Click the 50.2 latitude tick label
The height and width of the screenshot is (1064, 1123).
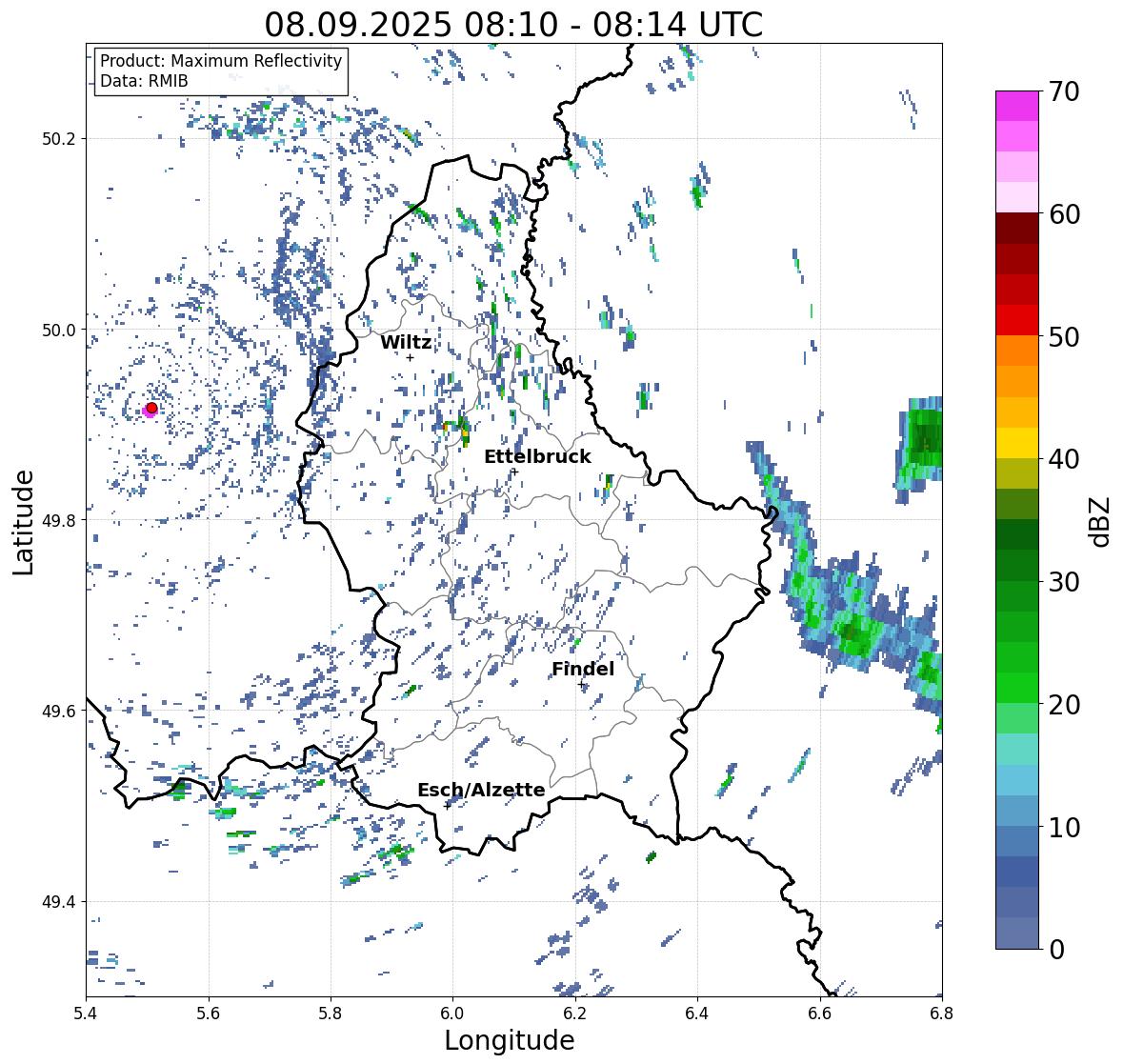[x=59, y=139]
